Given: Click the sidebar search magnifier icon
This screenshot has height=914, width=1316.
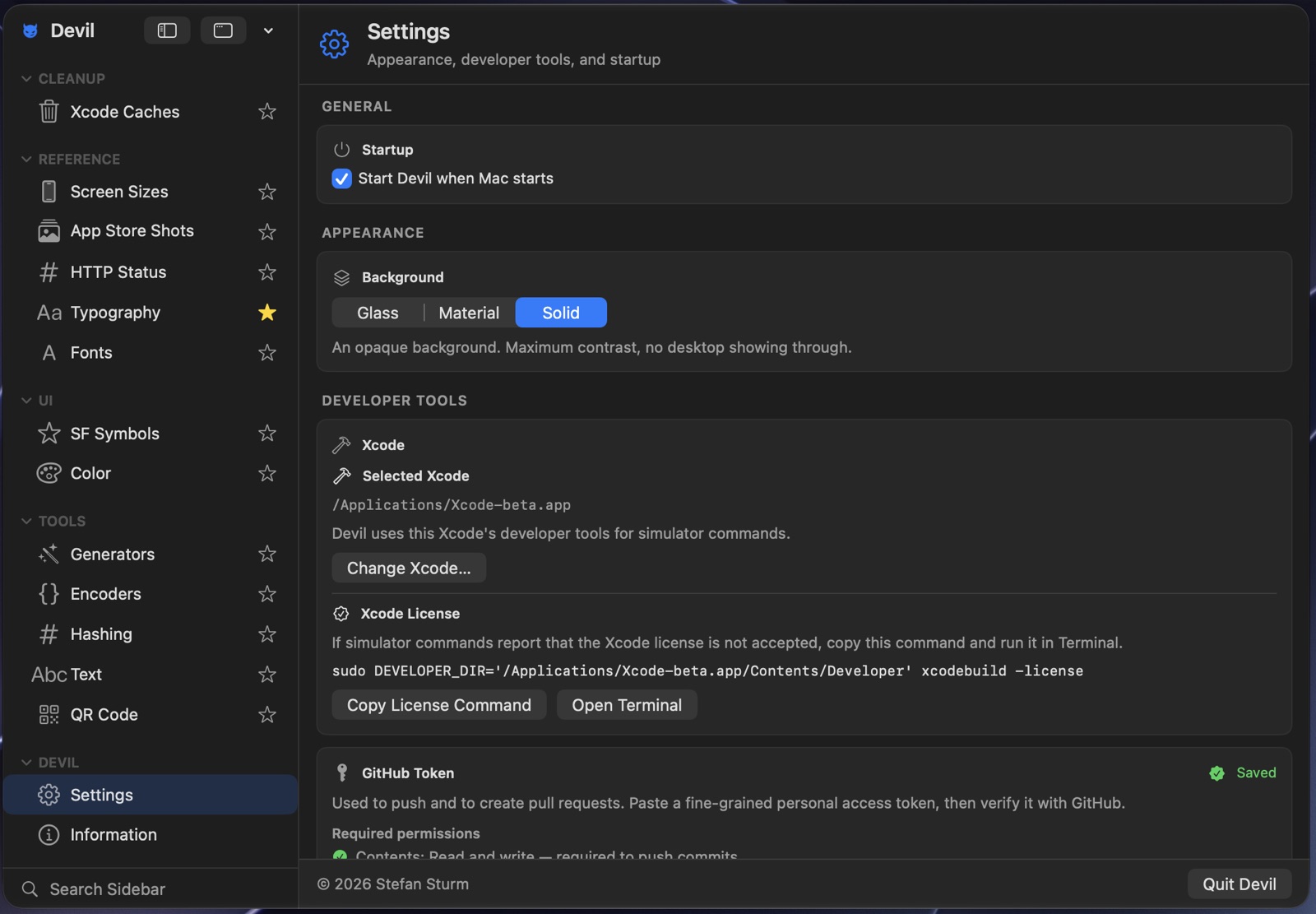Looking at the screenshot, I should click(30, 889).
